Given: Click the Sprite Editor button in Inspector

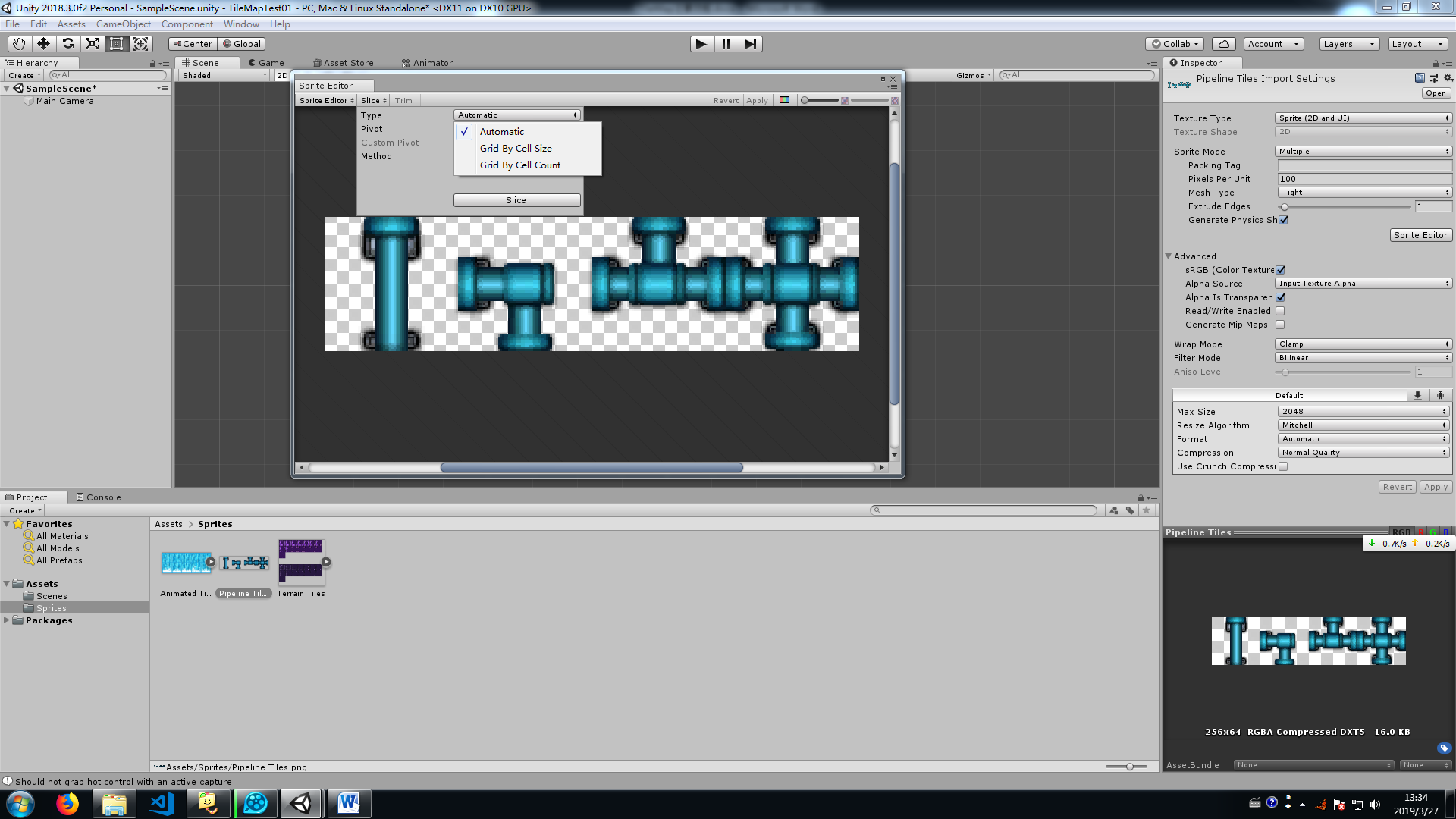Looking at the screenshot, I should 1420,235.
